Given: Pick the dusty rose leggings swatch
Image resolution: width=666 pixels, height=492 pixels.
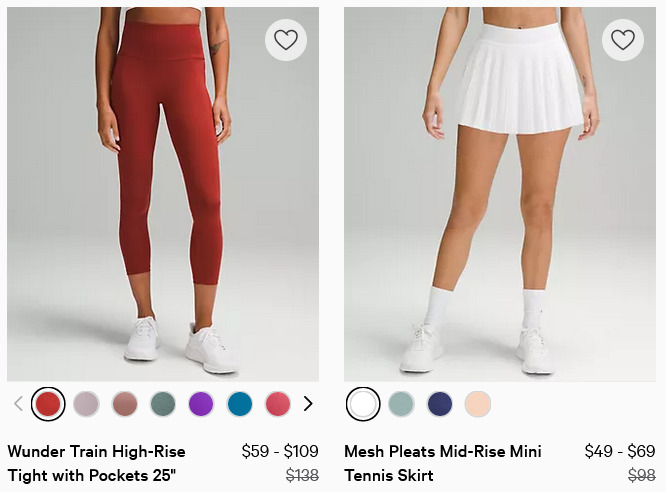Looking at the screenshot, I should [124, 404].
